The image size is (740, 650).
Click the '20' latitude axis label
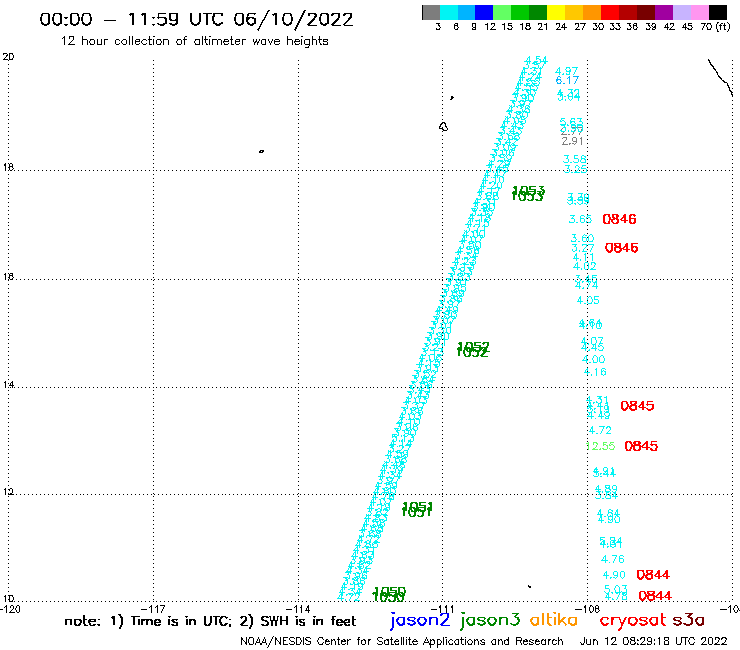(x=8, y=57)
